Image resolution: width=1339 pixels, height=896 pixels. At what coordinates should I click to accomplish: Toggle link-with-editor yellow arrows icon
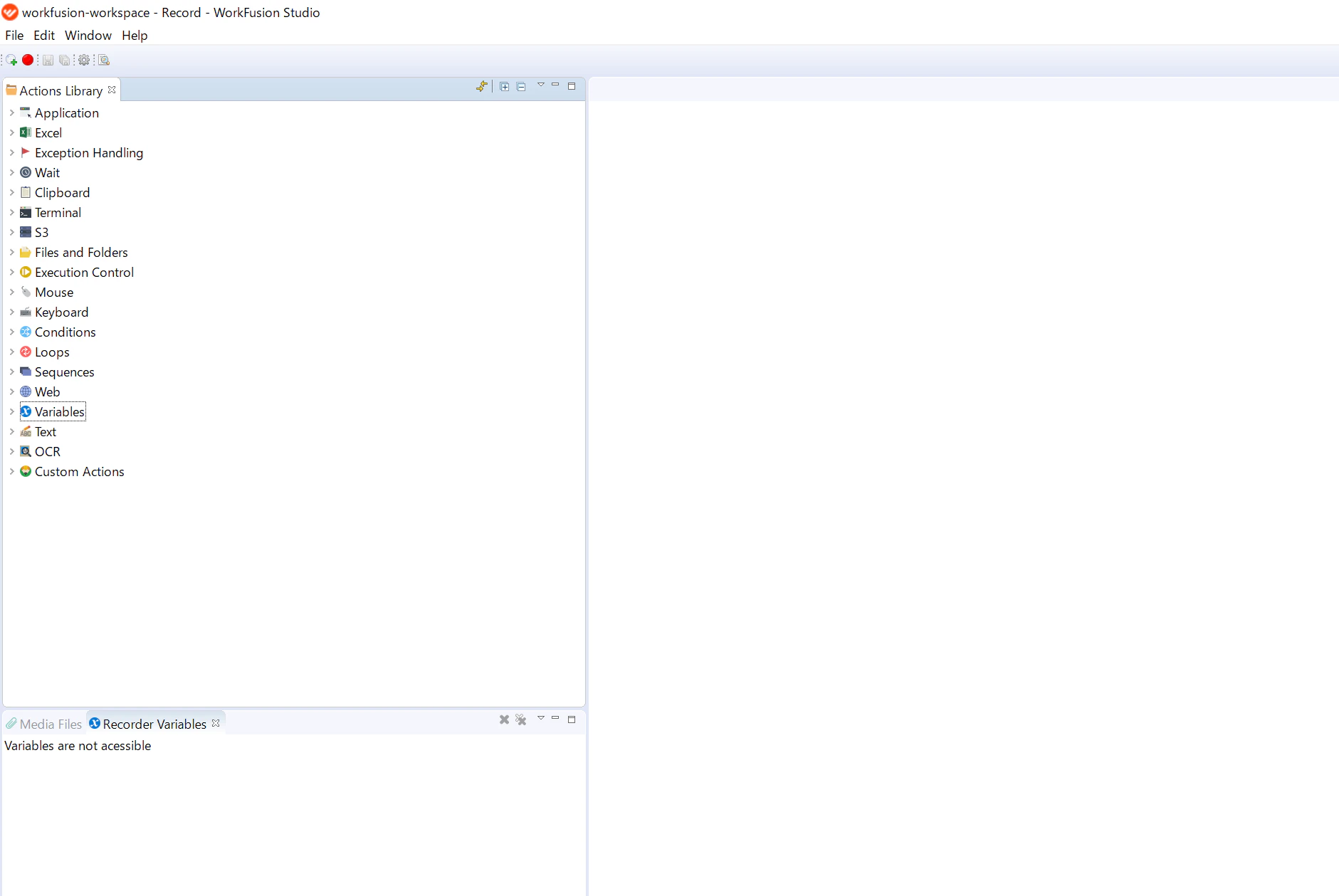pos(482,87)
